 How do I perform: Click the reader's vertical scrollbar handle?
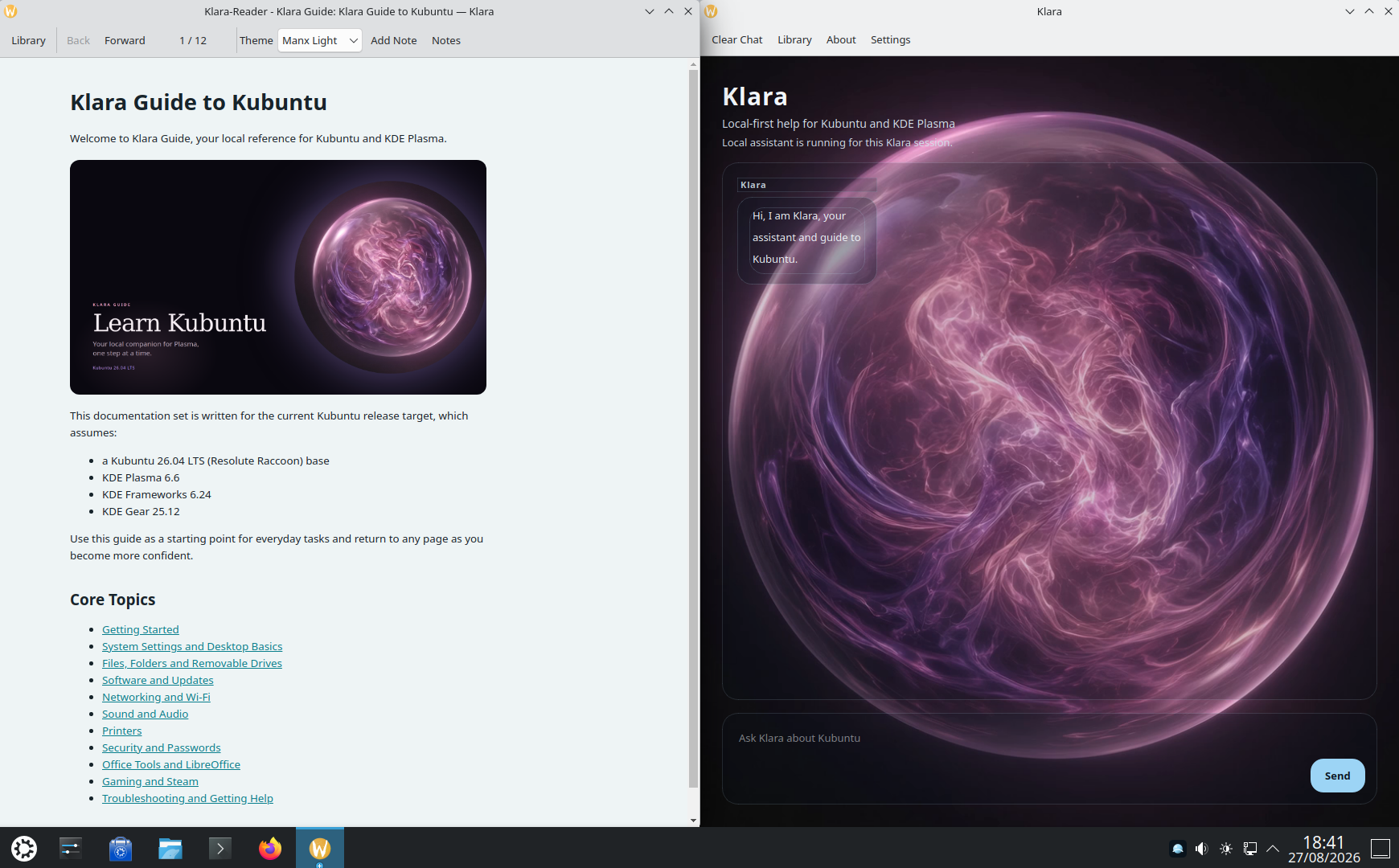[x=693, y=428]
